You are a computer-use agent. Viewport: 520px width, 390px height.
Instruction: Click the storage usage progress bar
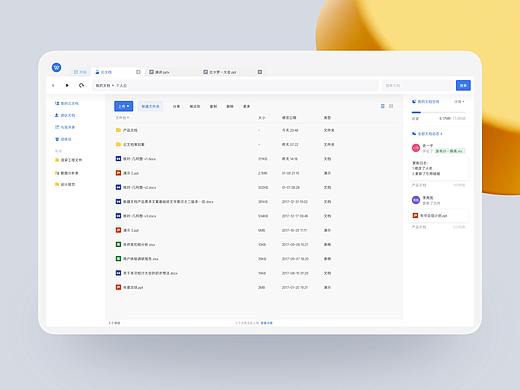[x=438, y=112]
